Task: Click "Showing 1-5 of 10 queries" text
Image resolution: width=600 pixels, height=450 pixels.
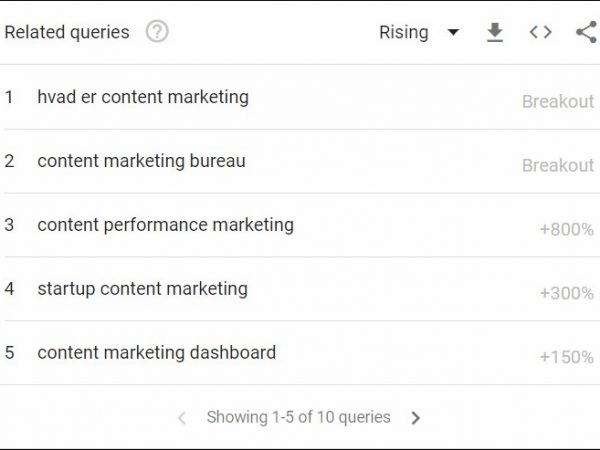Action: pos(298,418)
